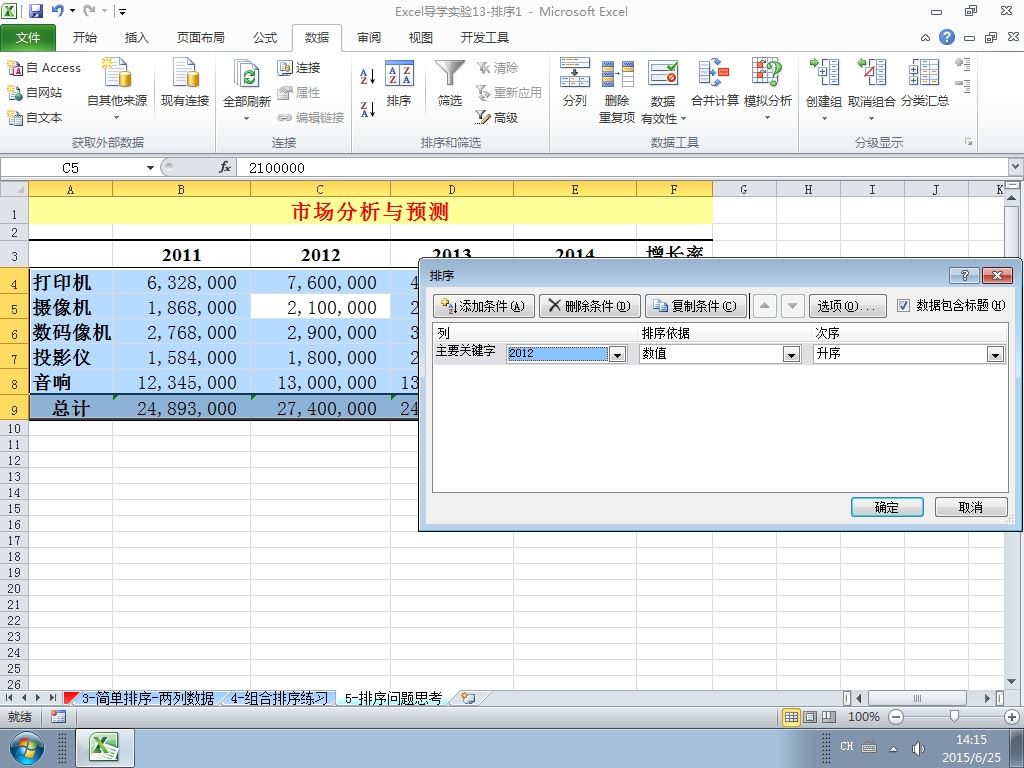Click the Save icon in quick access toolbar
Viewport: 1024px width, 768px height.
click(36, 11)
